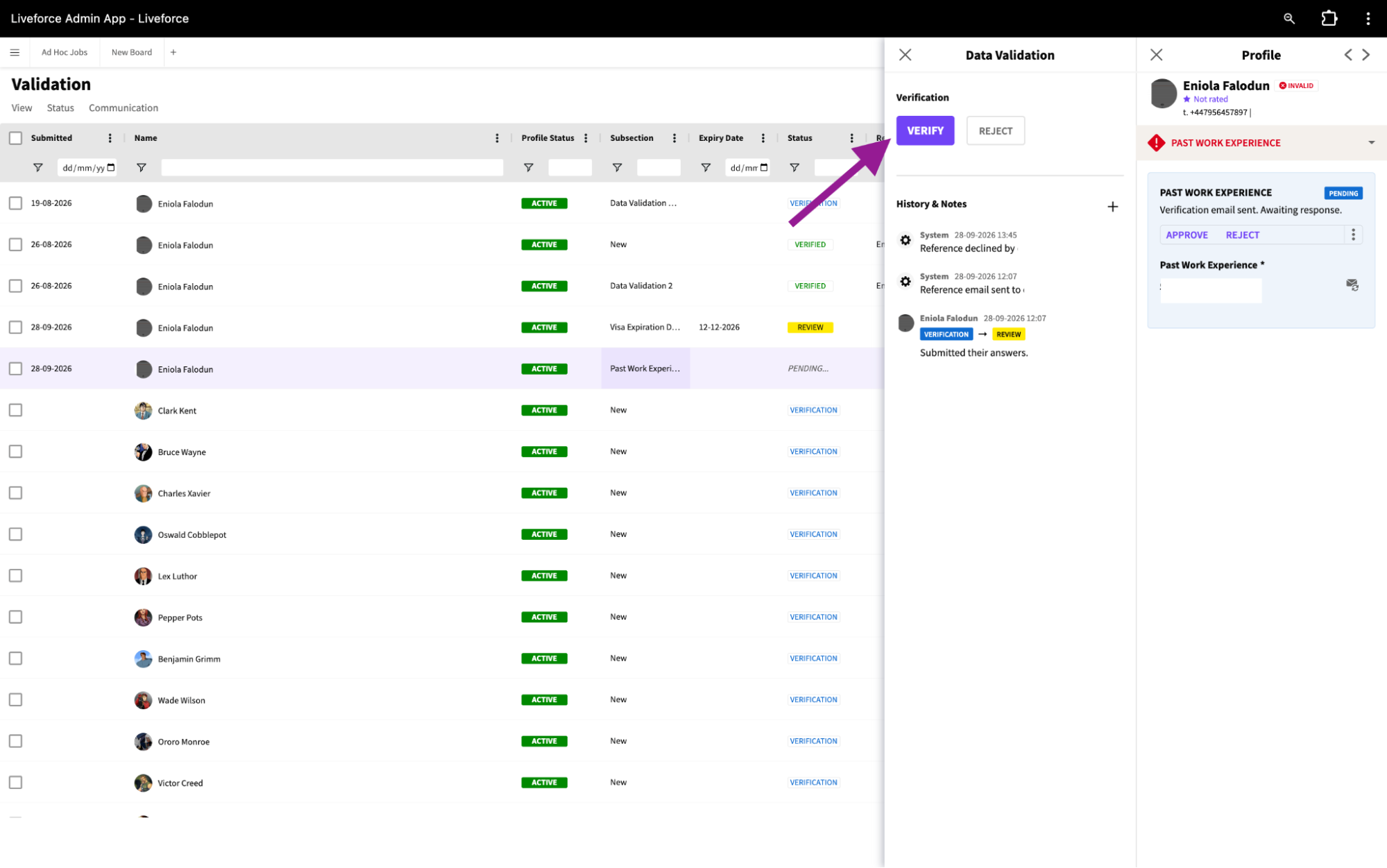Expand the Past Work Experience section header
The height and width of the screenshot is (868, 1387).
pyautogui.click(x=1261, y=143)
